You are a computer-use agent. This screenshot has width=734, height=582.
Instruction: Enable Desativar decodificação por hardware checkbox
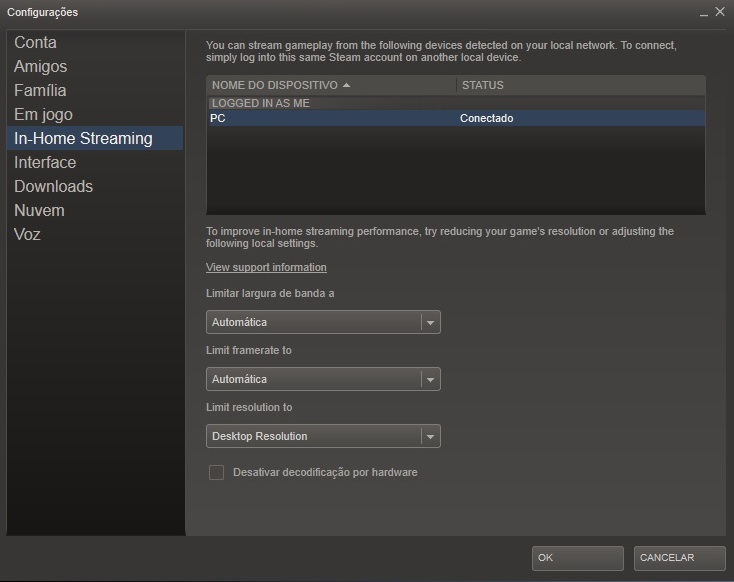tap(216, 472)
